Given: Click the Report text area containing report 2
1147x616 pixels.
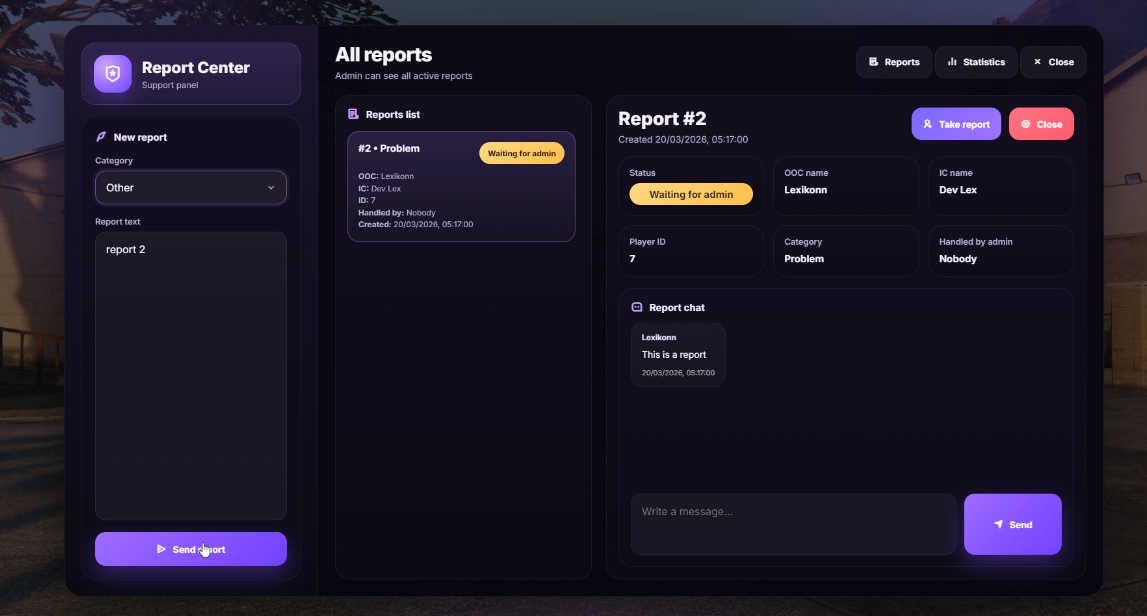Looking at the screenshot, I should tap(191, 376).
